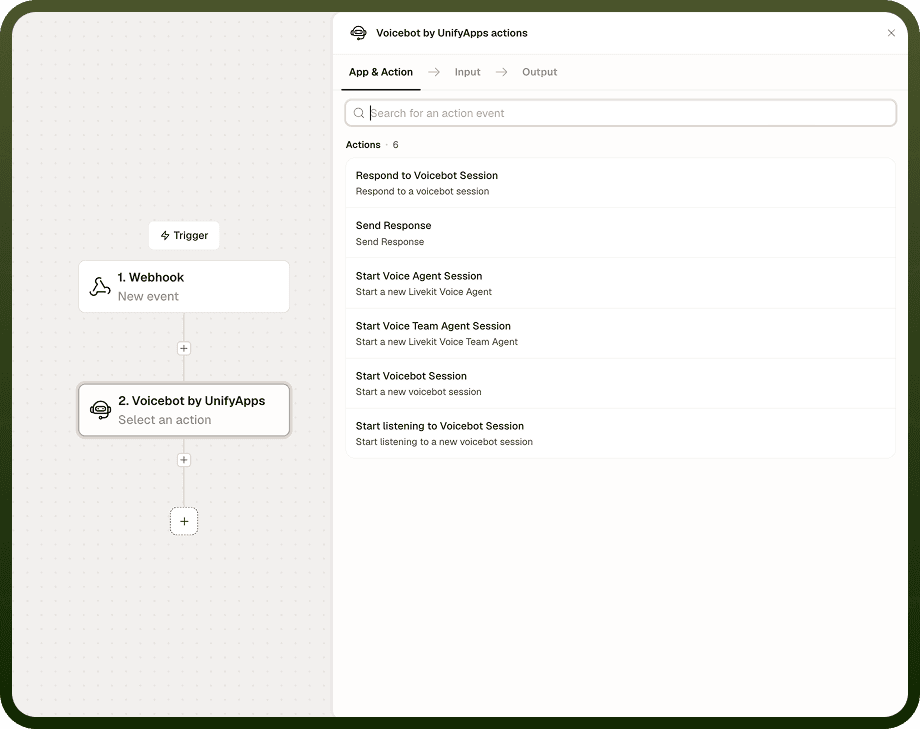Click the Voicebot headset icon in panel header

[x=358, y=33]
